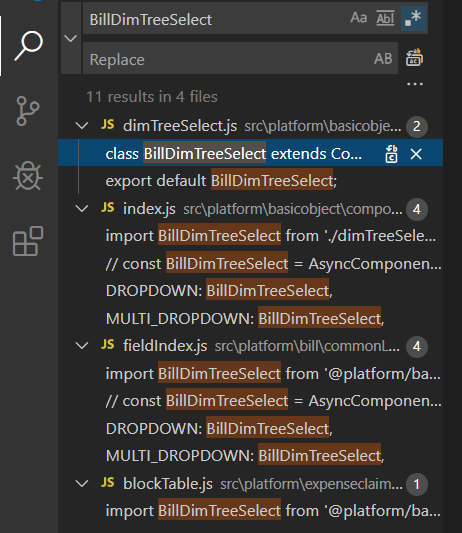Screen dimensions: 462x533
Task: Open the search details ellipsis menu
Action: coord(415,84)
